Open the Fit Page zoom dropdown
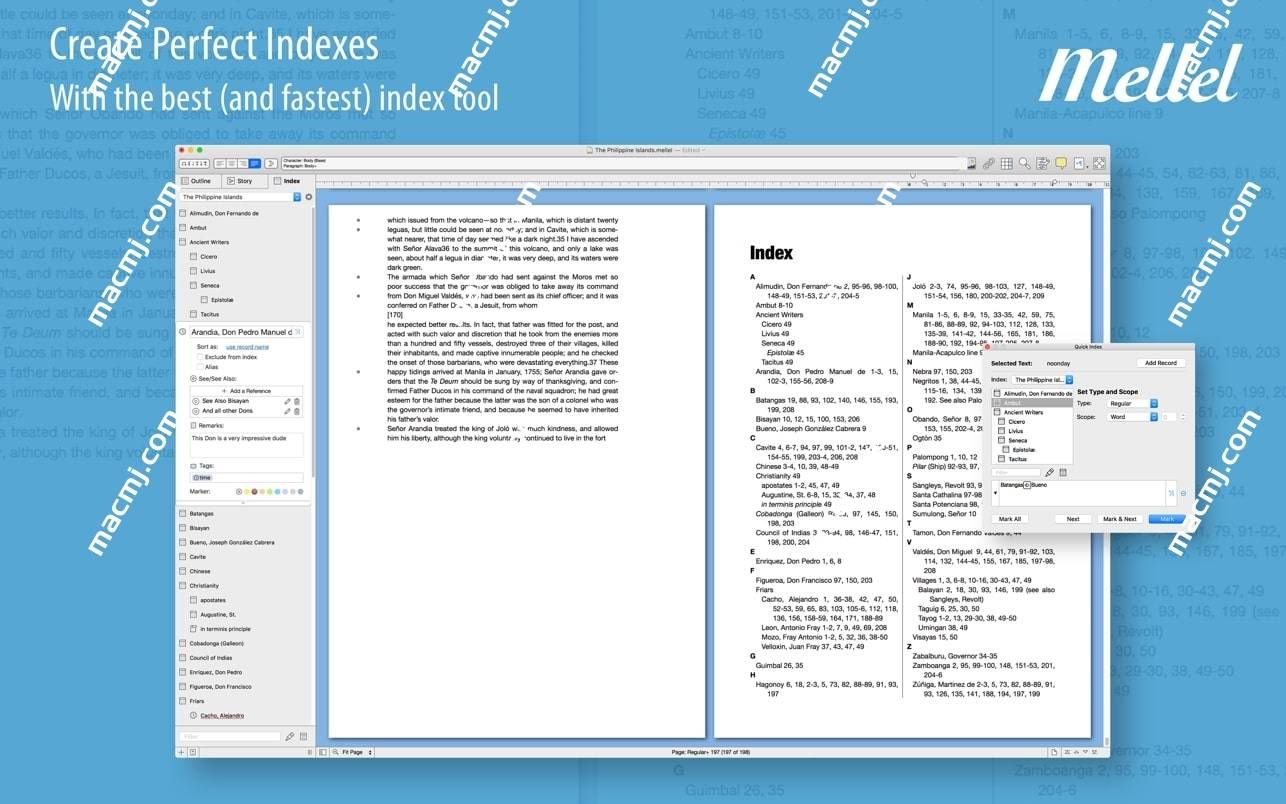 (x=356, y=752)
